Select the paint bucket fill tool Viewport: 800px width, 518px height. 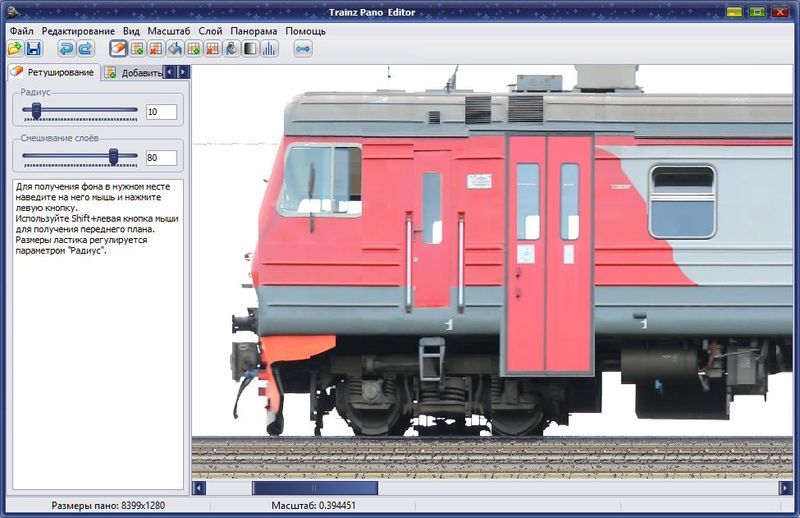(175, 48)
